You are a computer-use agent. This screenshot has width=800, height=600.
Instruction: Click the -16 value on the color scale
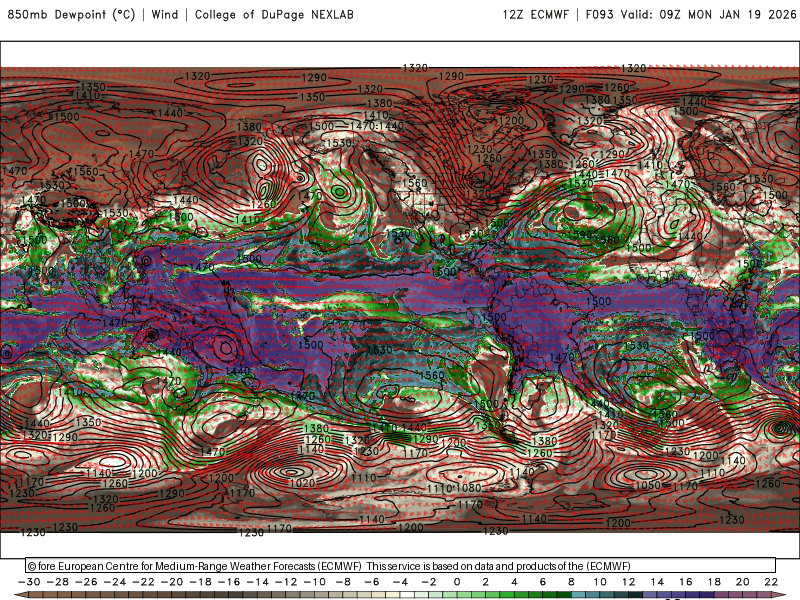tap(230, 582)
